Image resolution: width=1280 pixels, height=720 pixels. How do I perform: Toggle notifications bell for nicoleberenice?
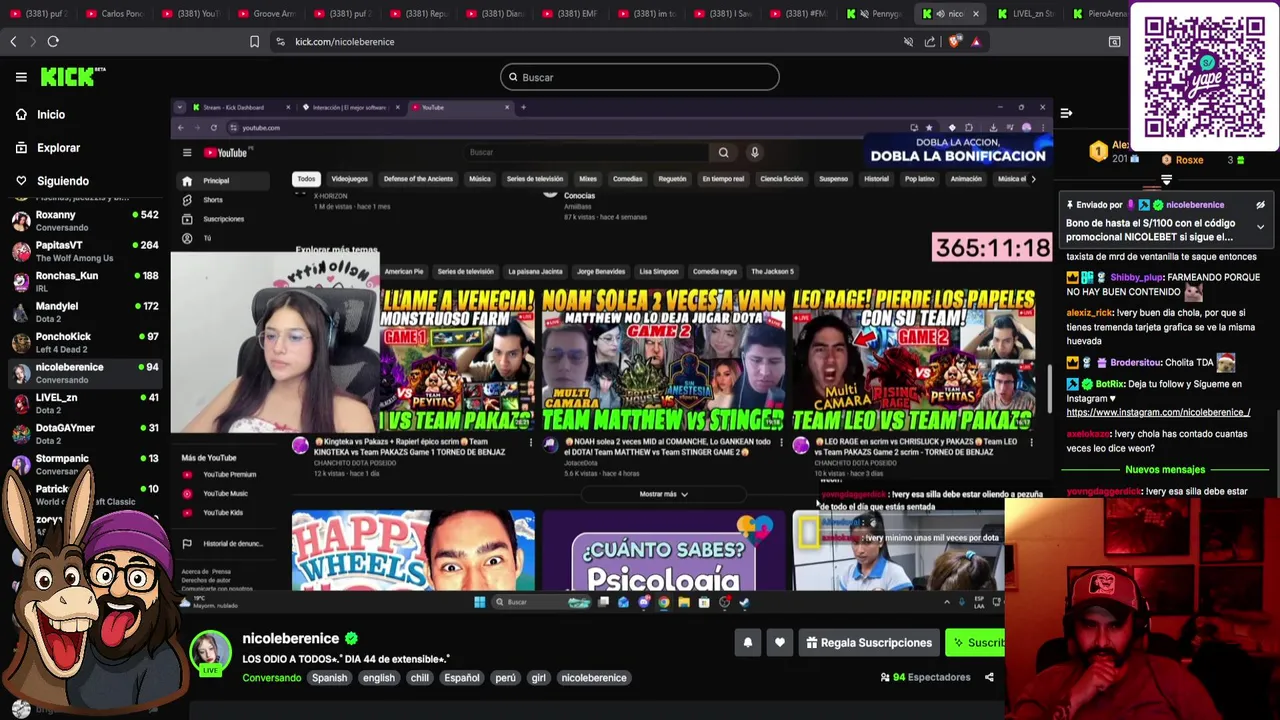(747, 643)
